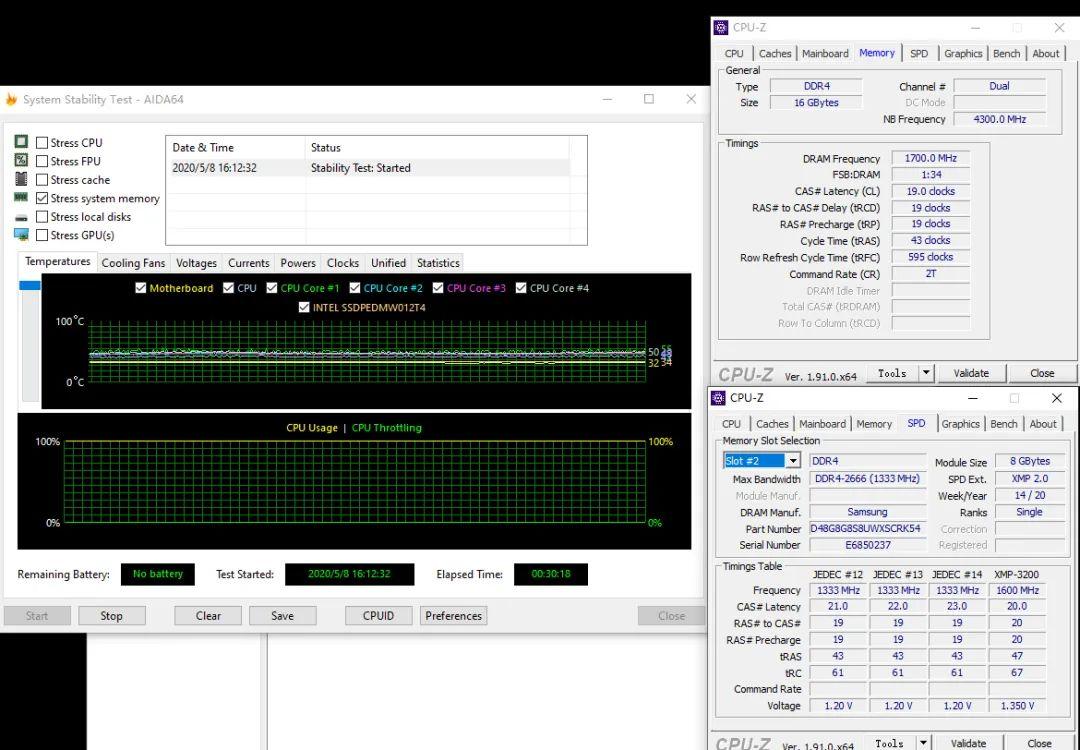Image resolution: width=1080 pixels, height=750 pixels.
Task: Click the lower CPU-Z window logo icon
Action: click(718, 398)
